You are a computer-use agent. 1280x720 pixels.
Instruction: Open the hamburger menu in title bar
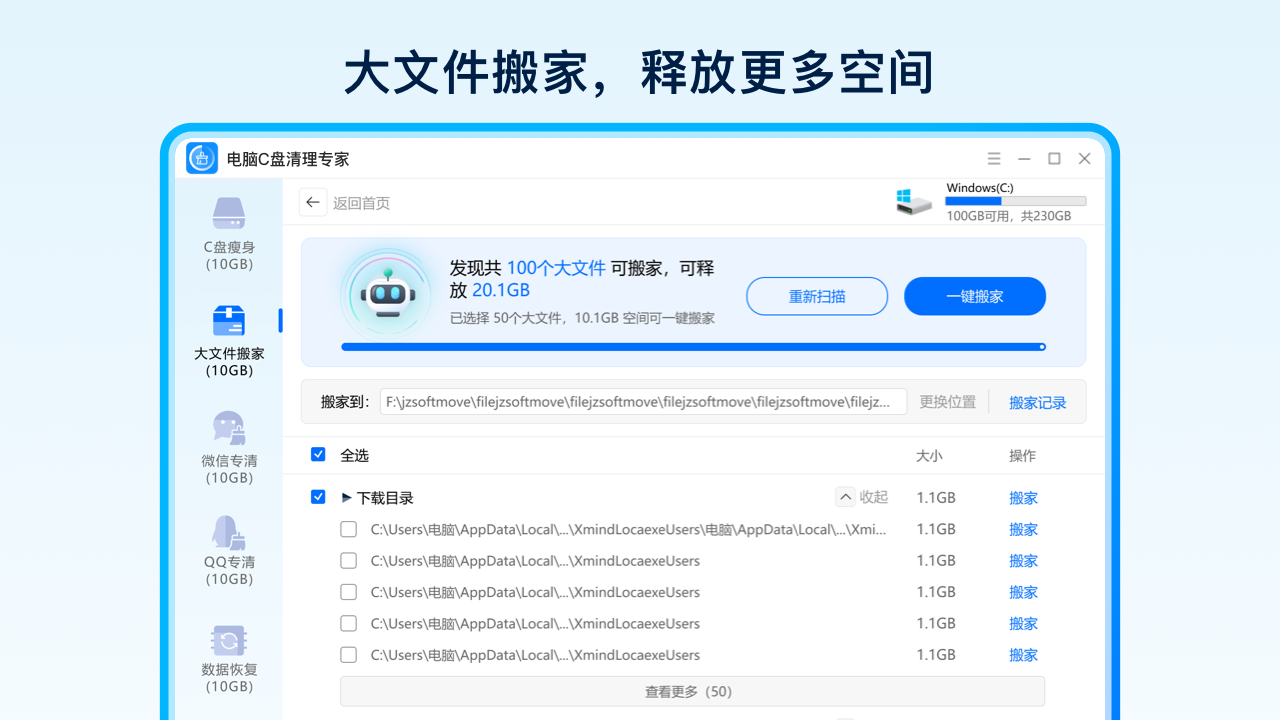993,158
